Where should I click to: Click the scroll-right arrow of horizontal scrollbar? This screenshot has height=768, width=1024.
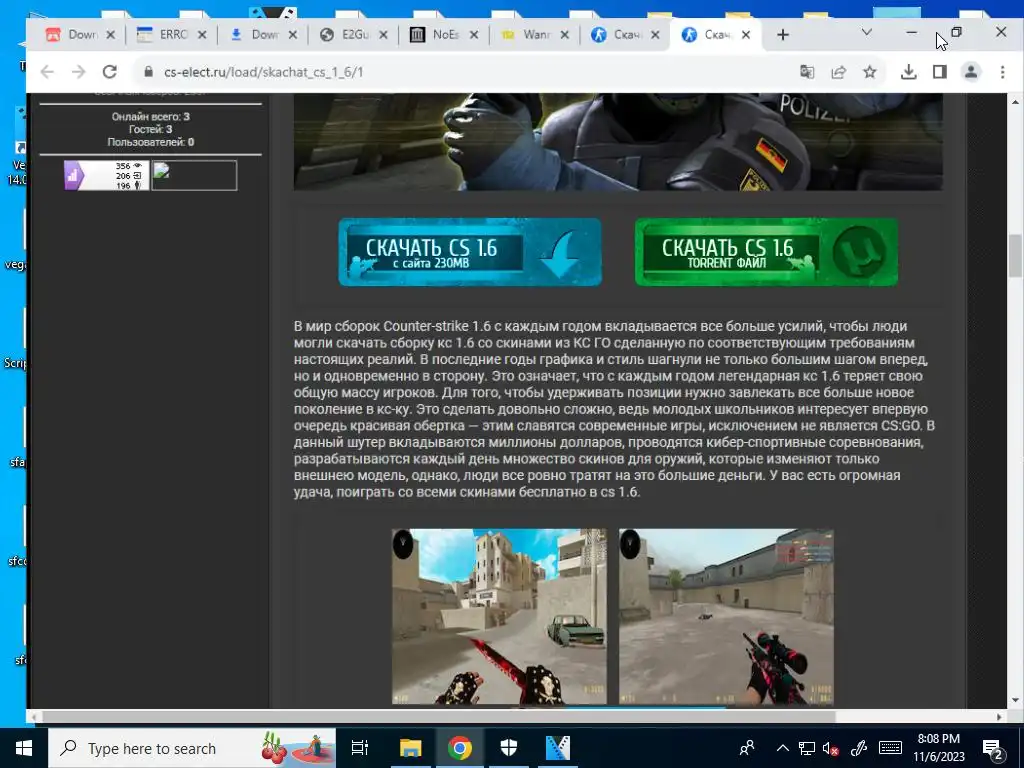999,716
